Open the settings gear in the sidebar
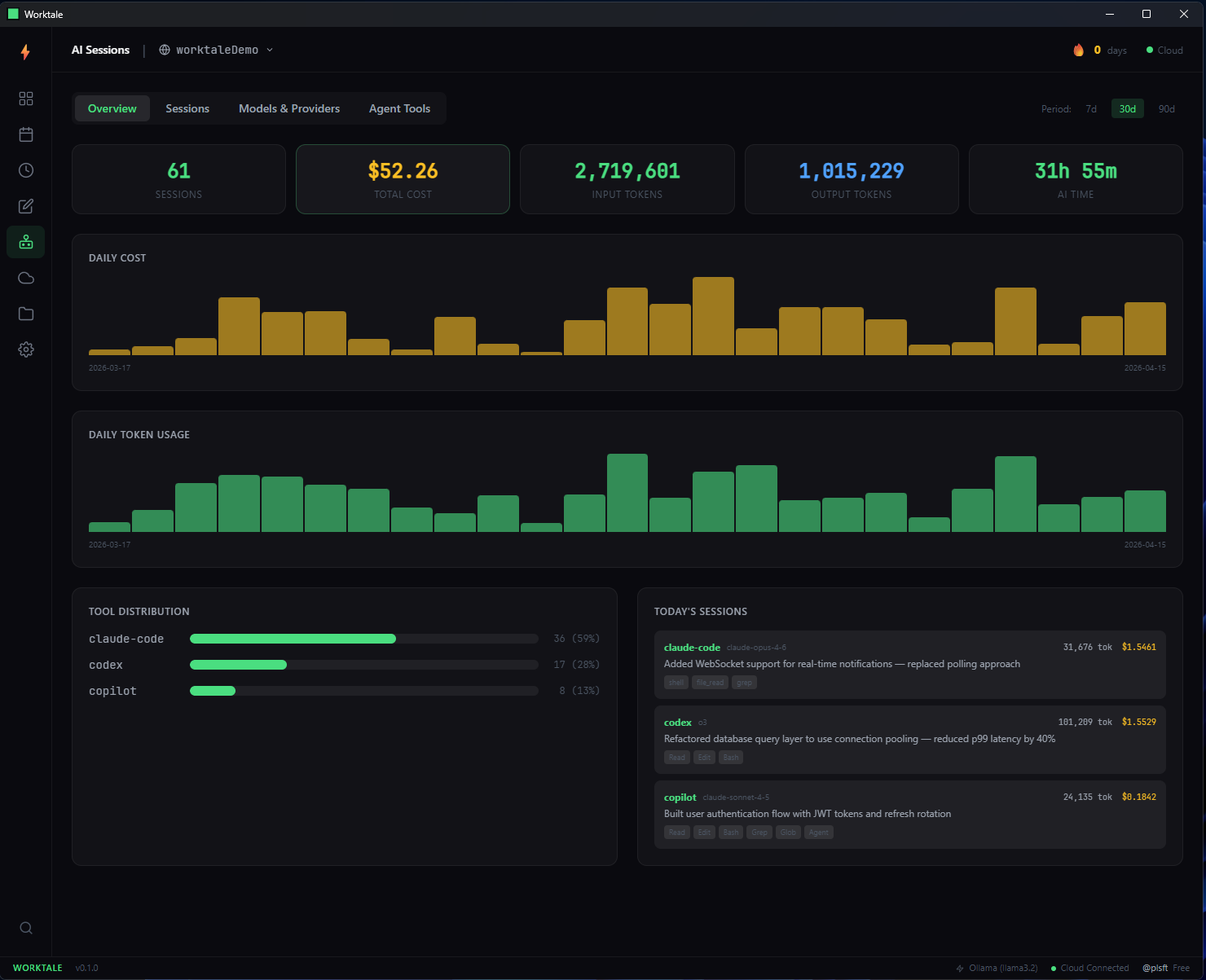The height and width of the screenshot is (980, 1206). pos(25,349)
